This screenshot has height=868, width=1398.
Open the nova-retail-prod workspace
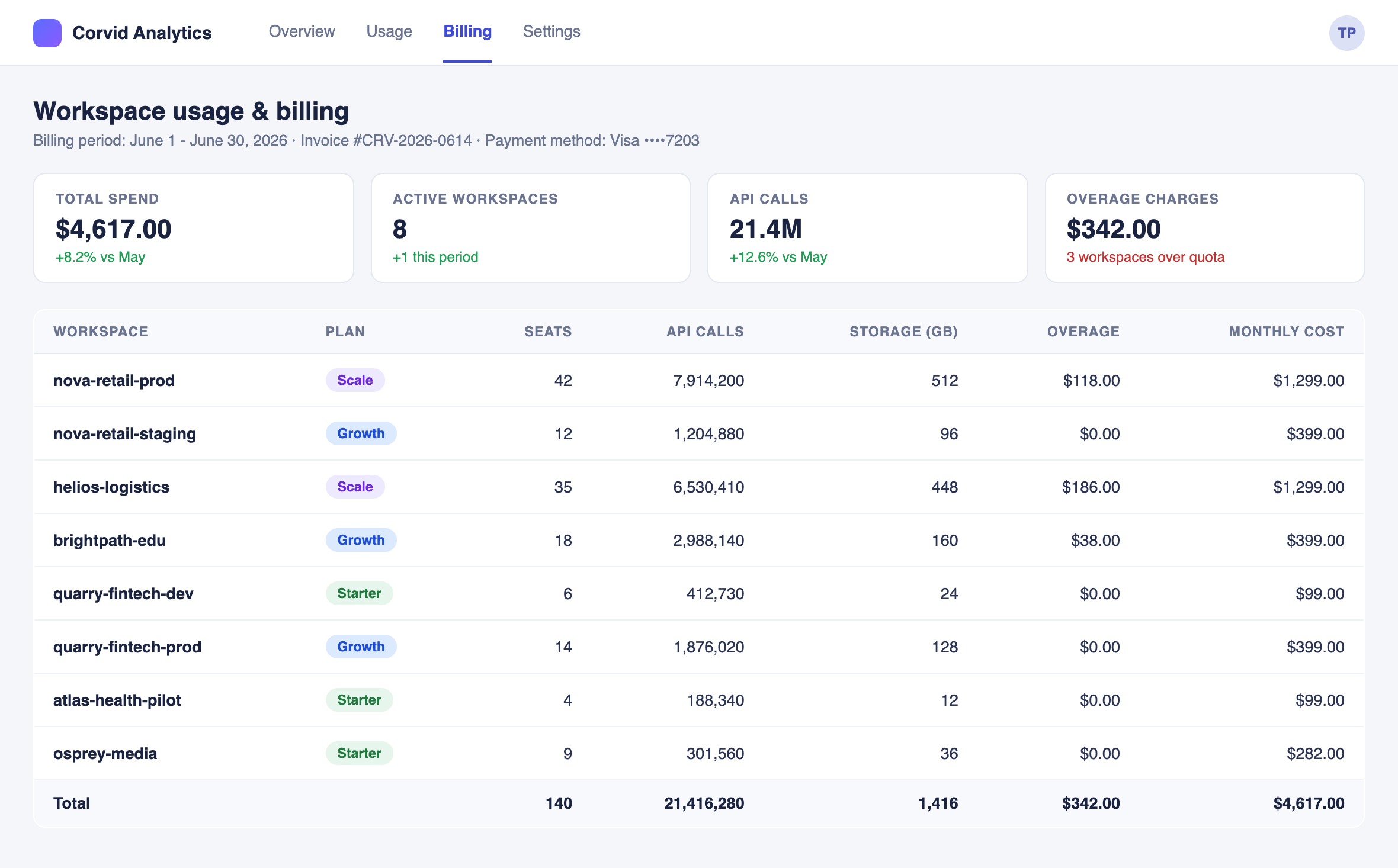tap(114, 380)
